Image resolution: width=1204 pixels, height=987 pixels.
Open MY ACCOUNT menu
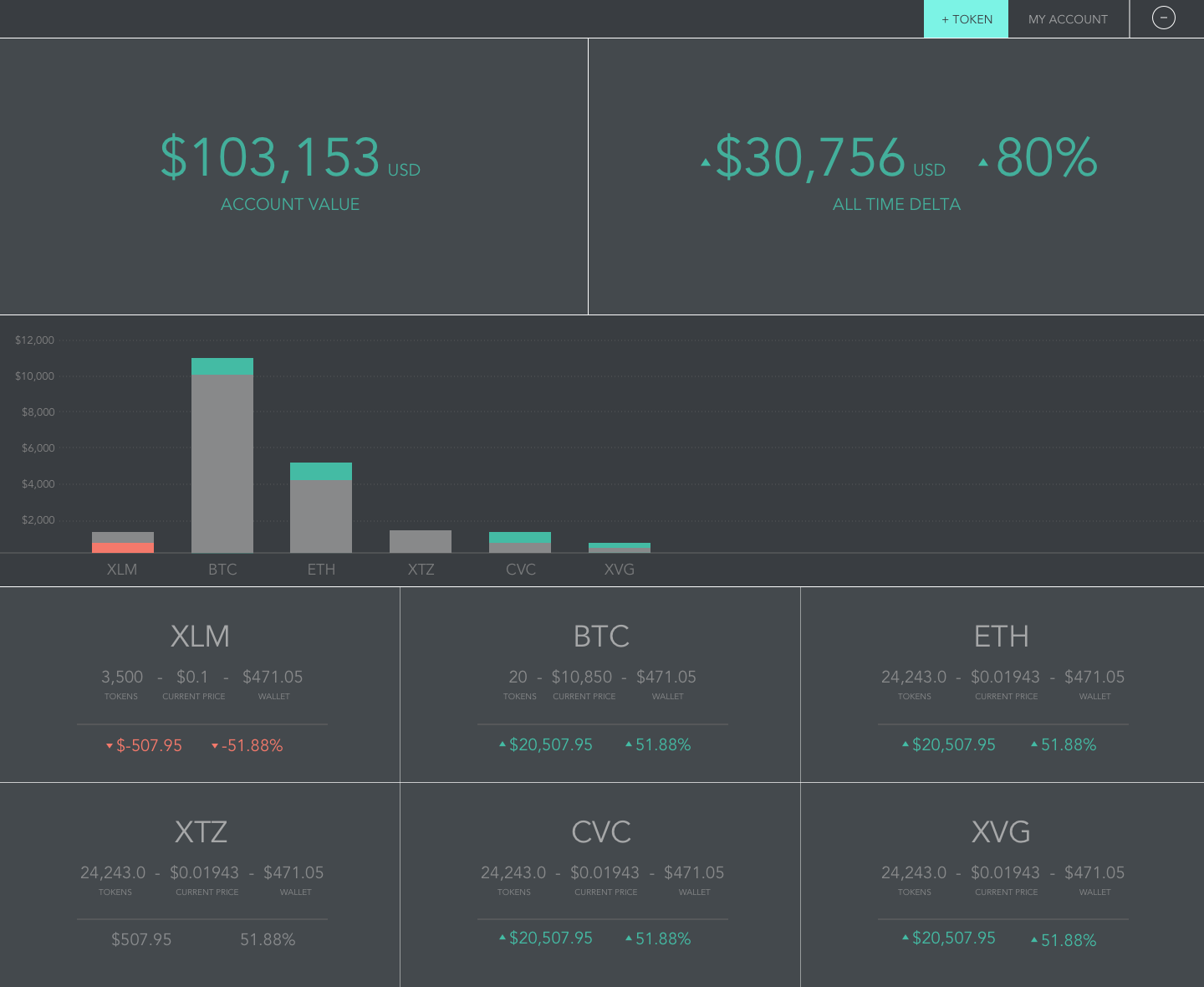[1068, 18]
